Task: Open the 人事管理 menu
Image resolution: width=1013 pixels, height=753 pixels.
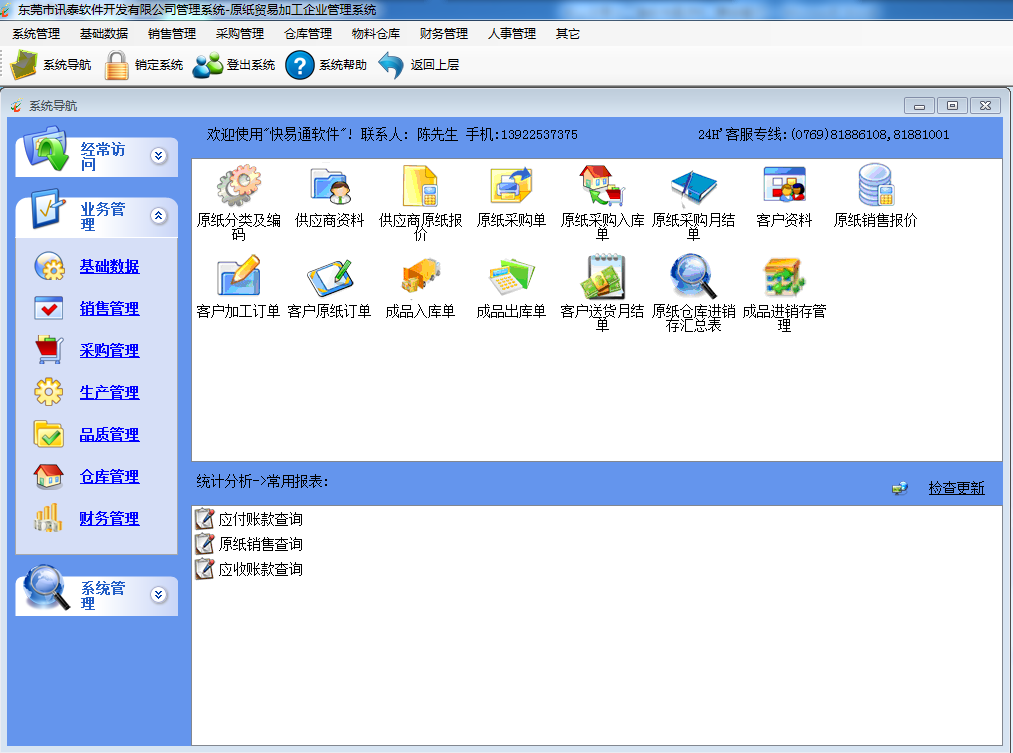Action: [x=511, y=33]
